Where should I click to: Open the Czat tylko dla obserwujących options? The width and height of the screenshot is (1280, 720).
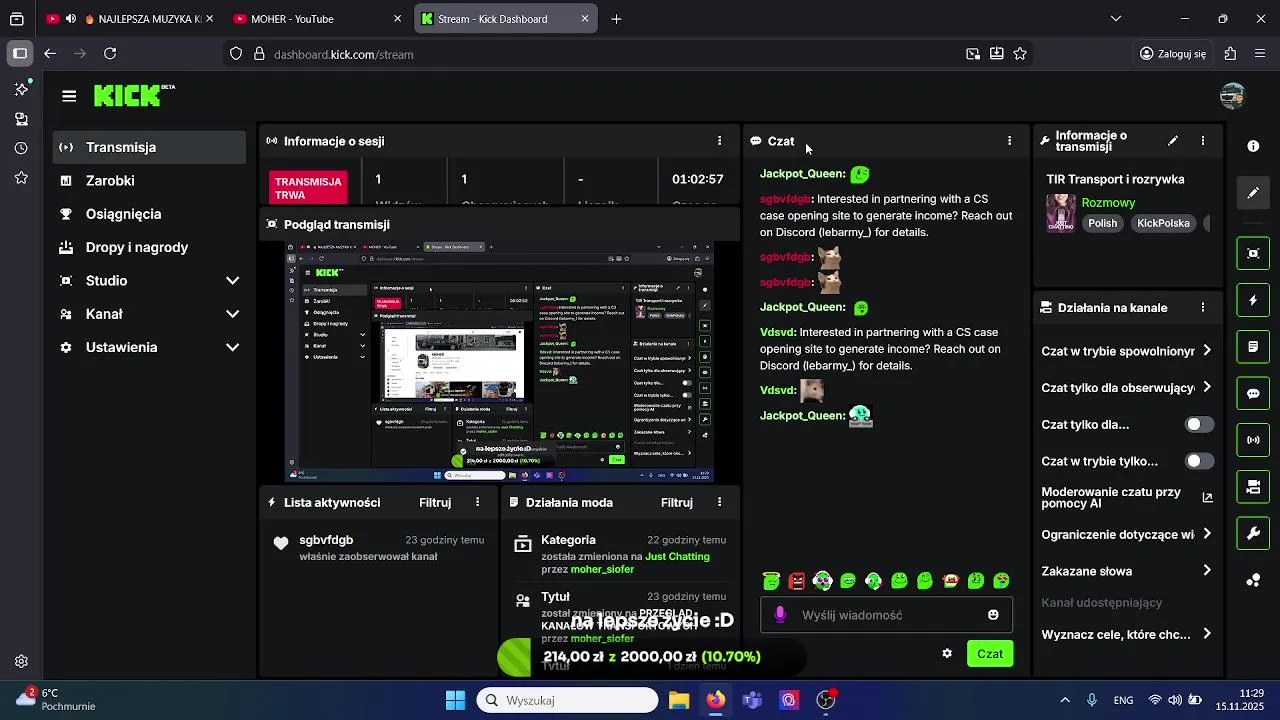(x=1127, y=388)
